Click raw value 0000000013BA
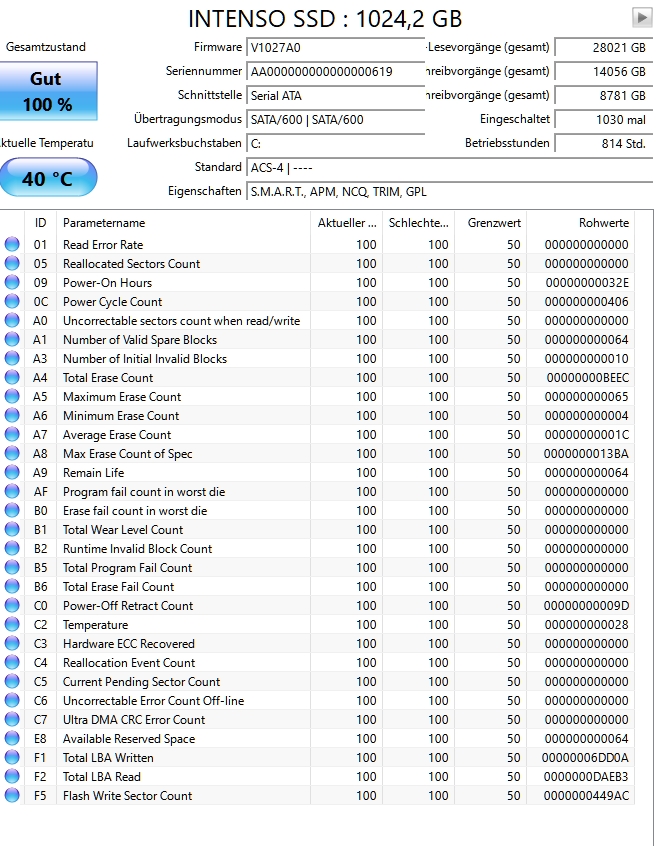Image resolution: width=656 pixels, height=846 pixels. point(586,453)
